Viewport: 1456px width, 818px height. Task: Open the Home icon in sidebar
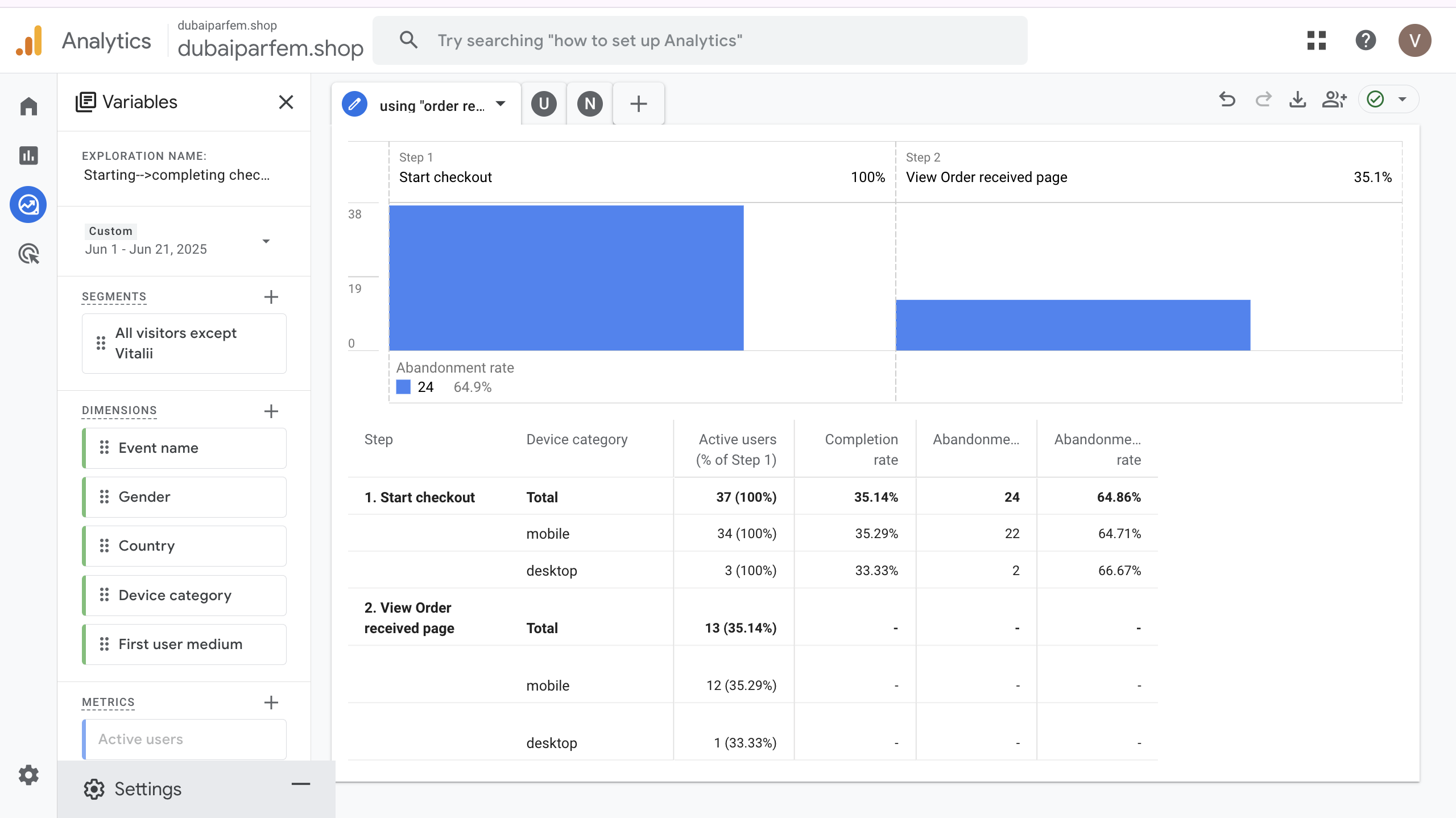point(28,106)
